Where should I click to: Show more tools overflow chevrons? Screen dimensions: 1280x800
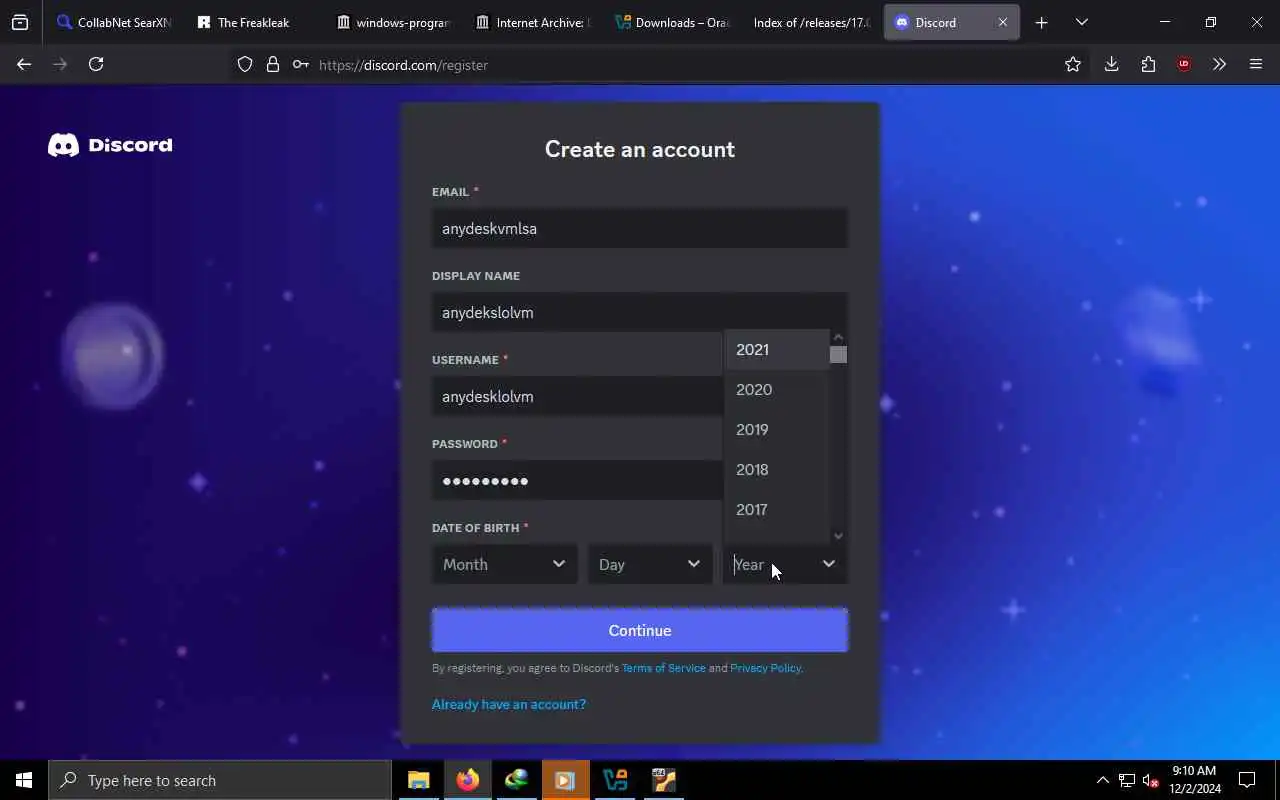(x=1219, y=64)
